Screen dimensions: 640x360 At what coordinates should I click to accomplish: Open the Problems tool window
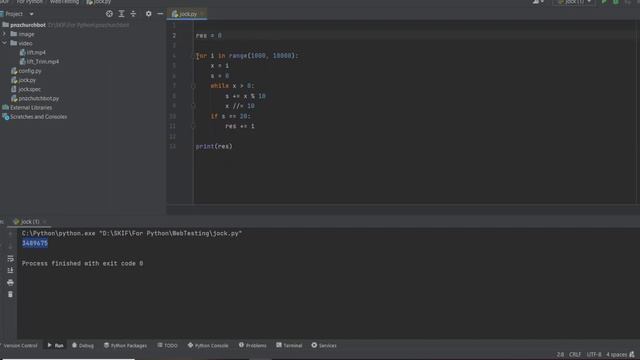pos(253,346)
